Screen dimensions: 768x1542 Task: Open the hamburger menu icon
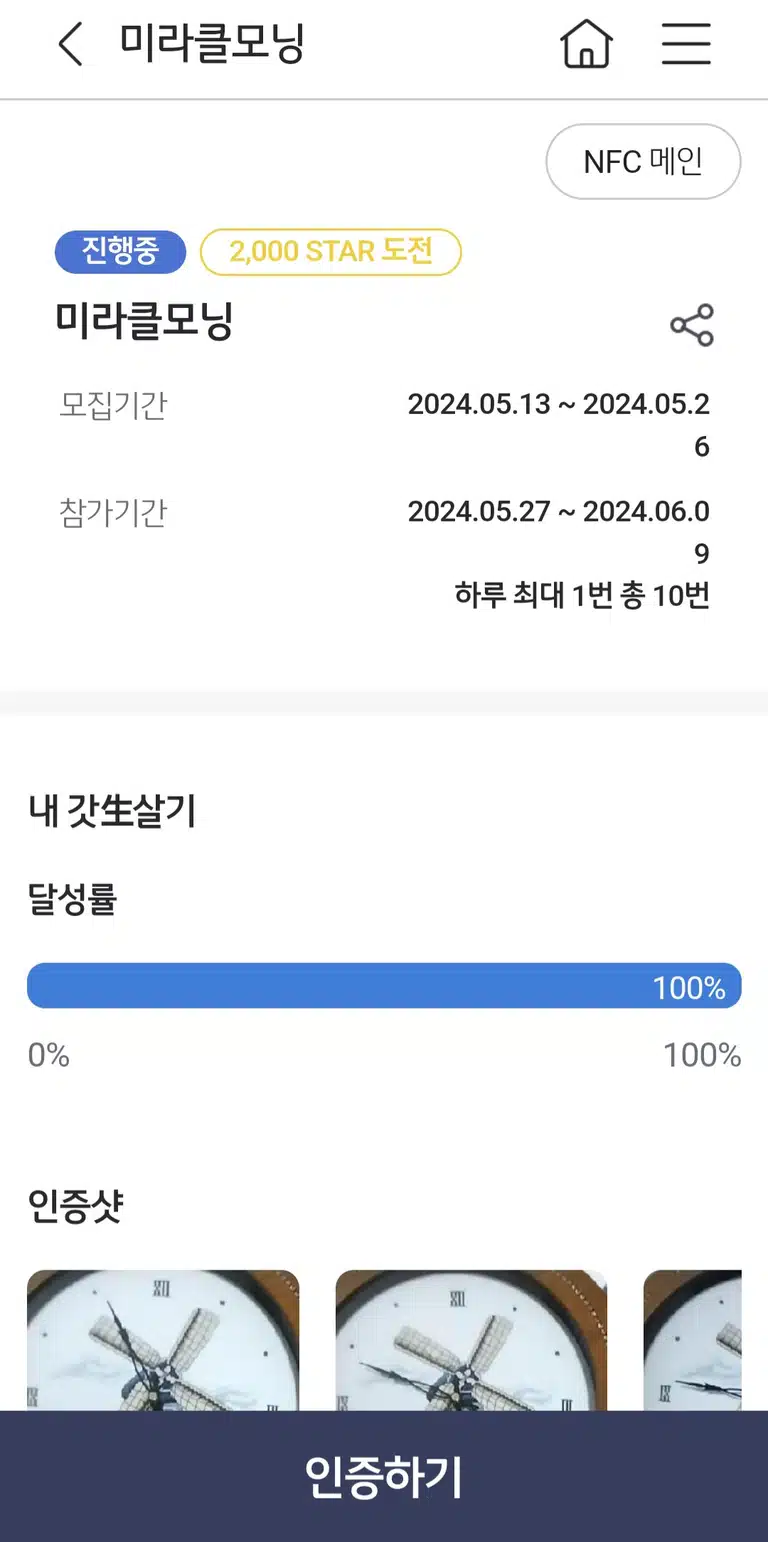tap(686, 45)
